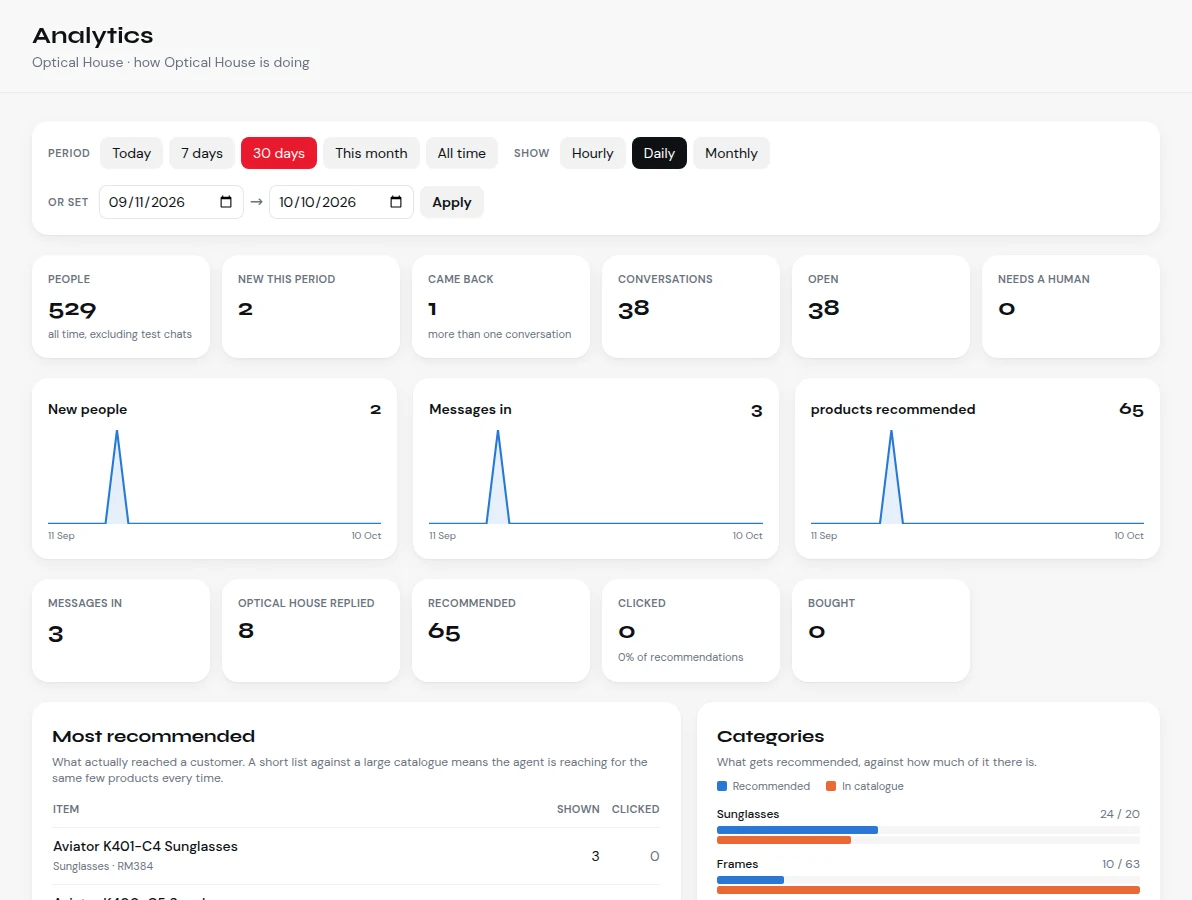Click the ITEM column header

[65, 809]
